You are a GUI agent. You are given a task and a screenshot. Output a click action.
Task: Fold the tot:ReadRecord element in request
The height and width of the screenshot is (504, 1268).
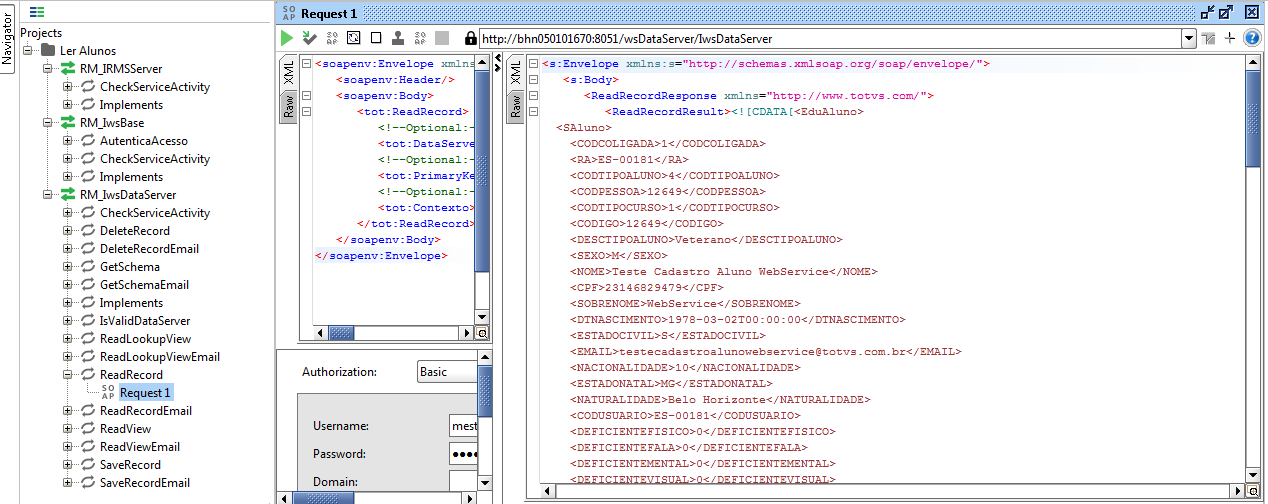(308, 112)
